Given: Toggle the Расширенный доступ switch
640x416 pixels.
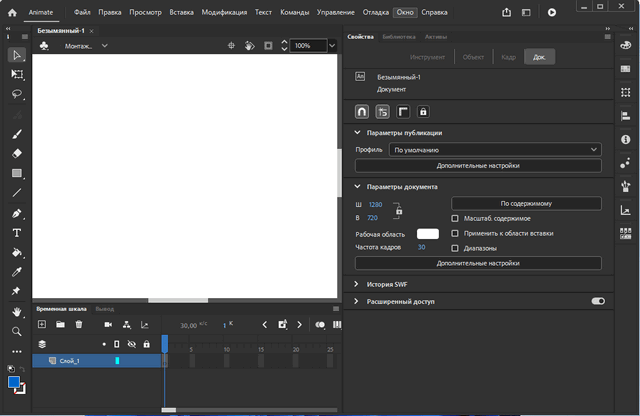Looking at the screenshot, I should pos(598,301).
